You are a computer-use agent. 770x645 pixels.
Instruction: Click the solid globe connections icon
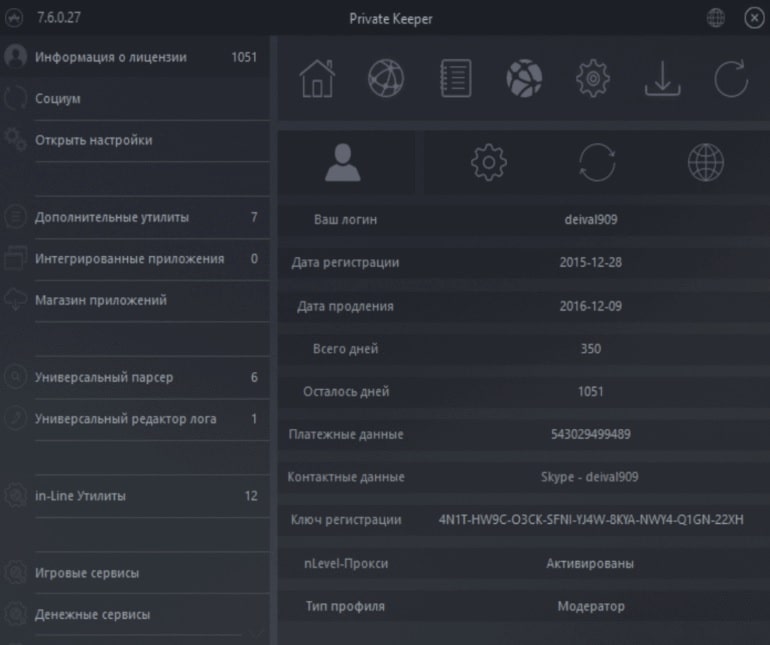[x=524, y=79]
